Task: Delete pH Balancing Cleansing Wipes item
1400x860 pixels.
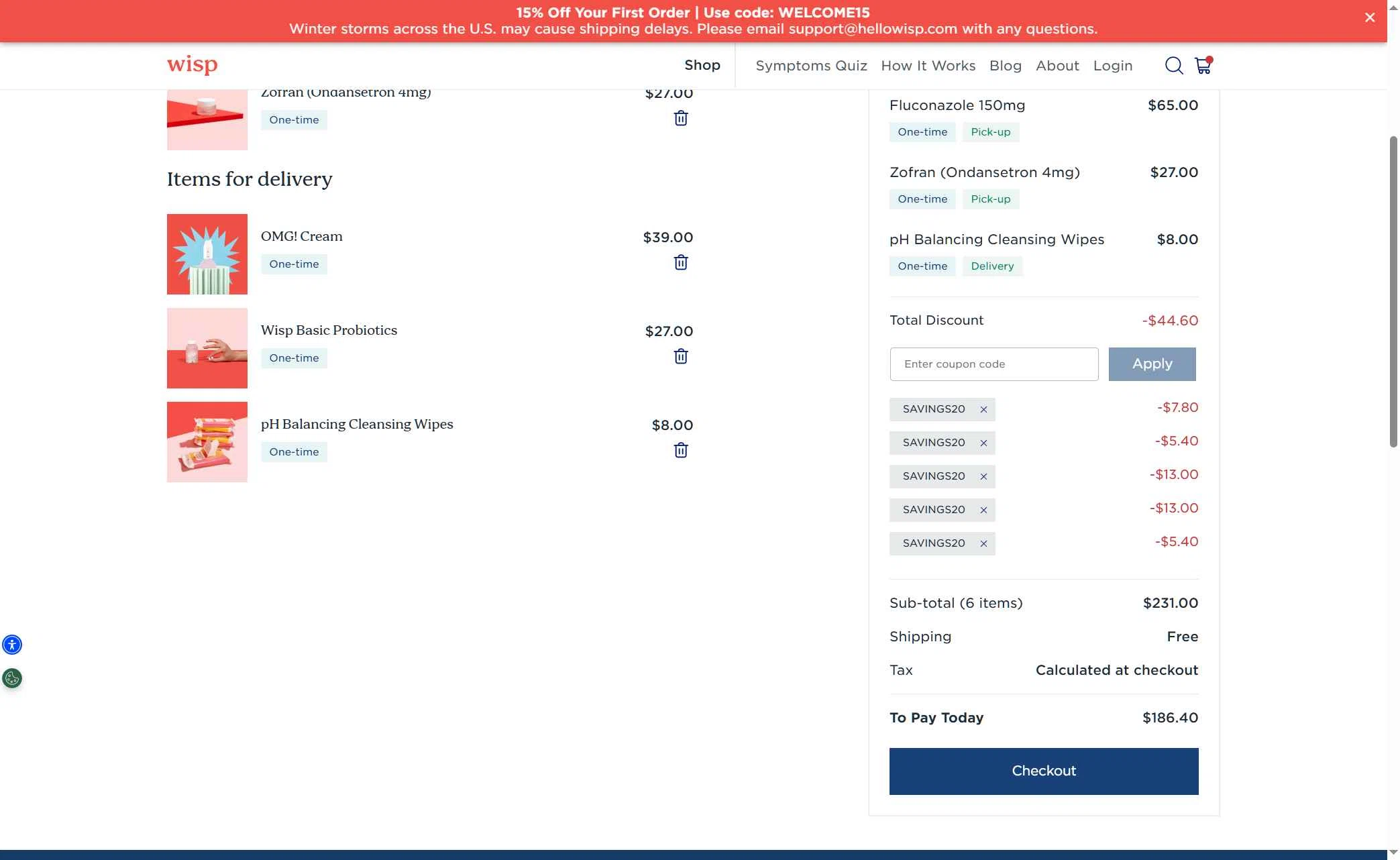Action: [680, 451]
